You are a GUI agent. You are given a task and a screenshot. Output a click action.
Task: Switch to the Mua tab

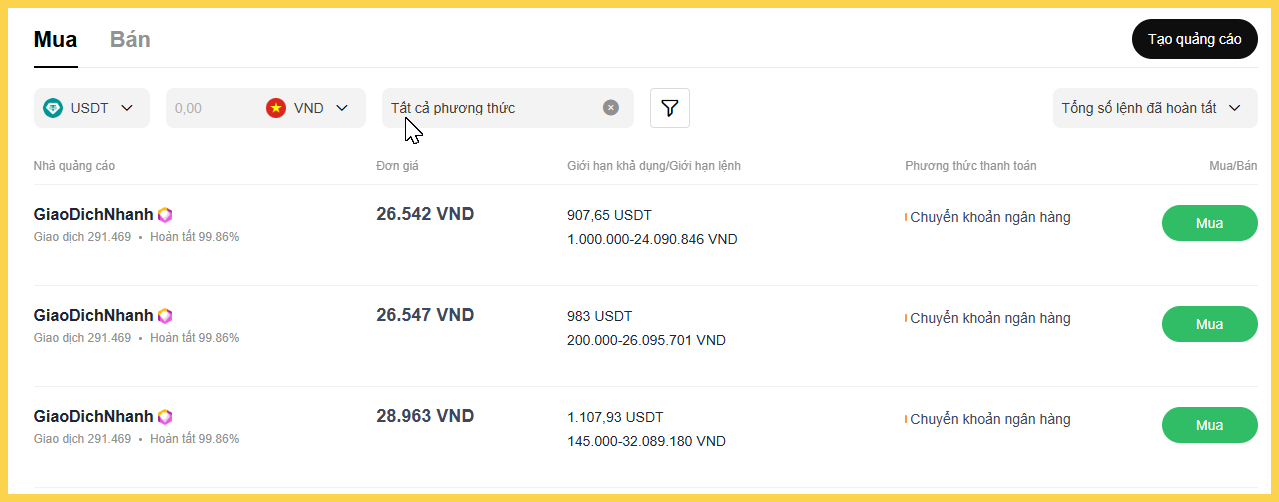55,40
